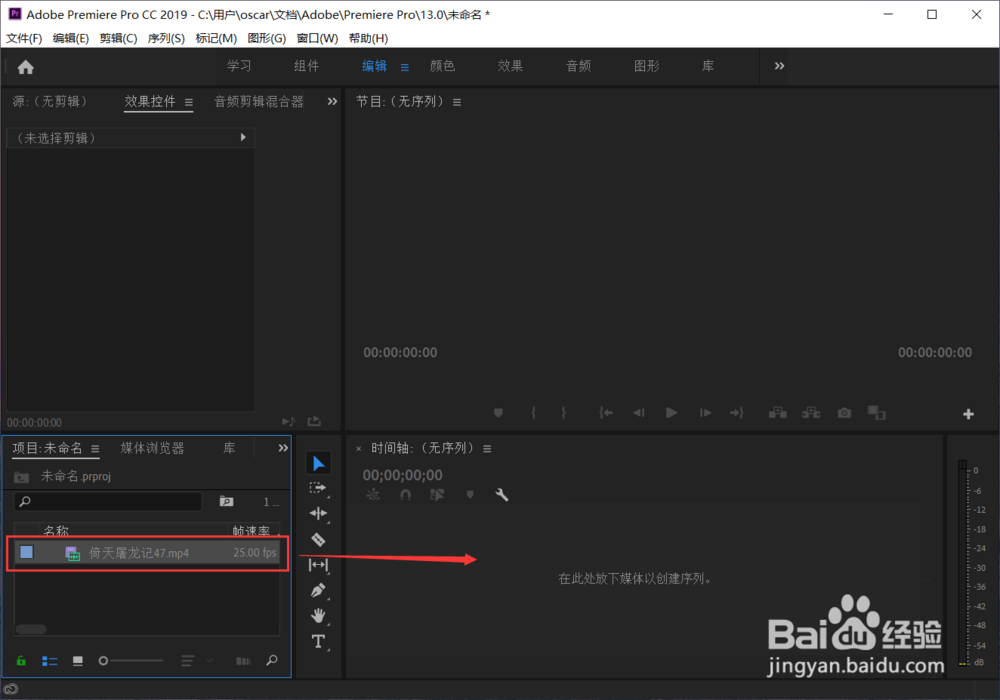This screenshot has width=1000, height=700.
Task: Switch project panel to Icon View
Action: (x=78, y=661)
